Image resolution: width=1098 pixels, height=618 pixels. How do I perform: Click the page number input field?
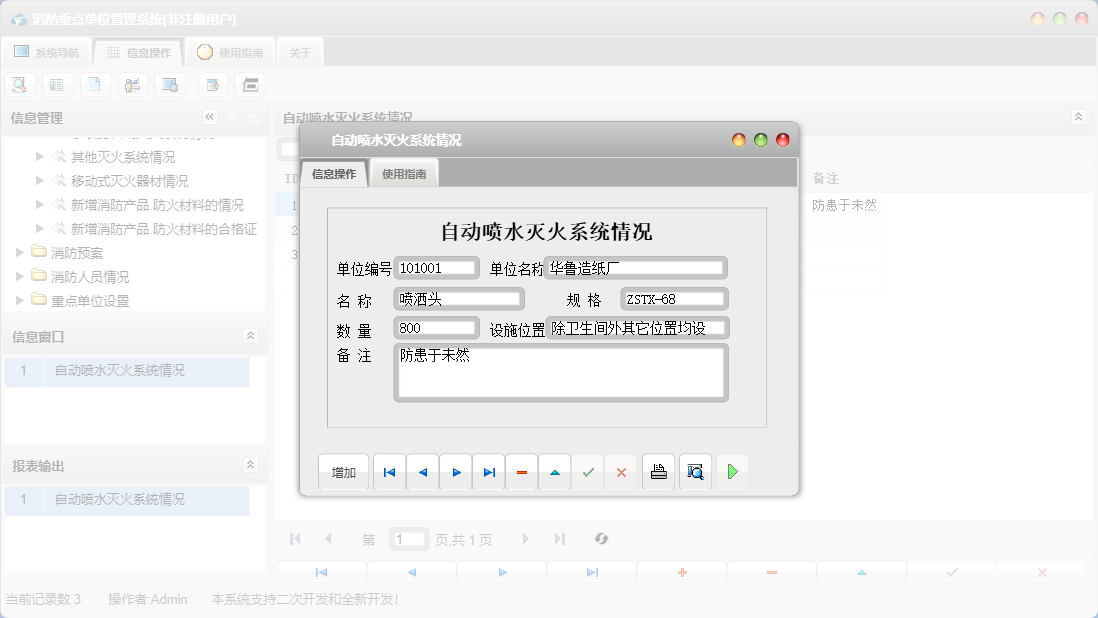tap(408, 538)
